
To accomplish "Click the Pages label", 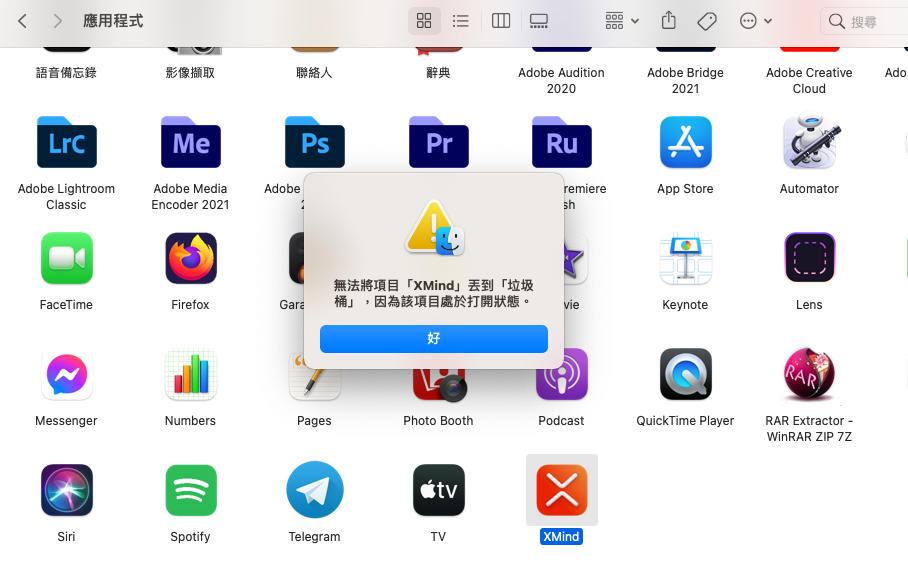I will [x=314, y=421].
